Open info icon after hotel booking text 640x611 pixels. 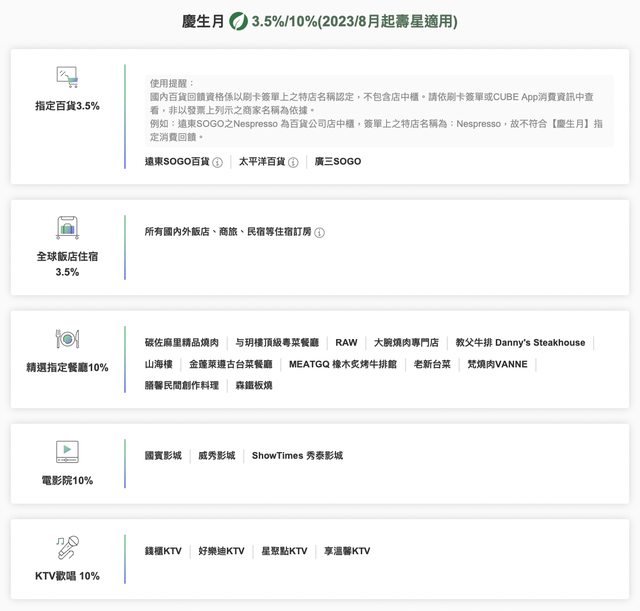(319, 233)
